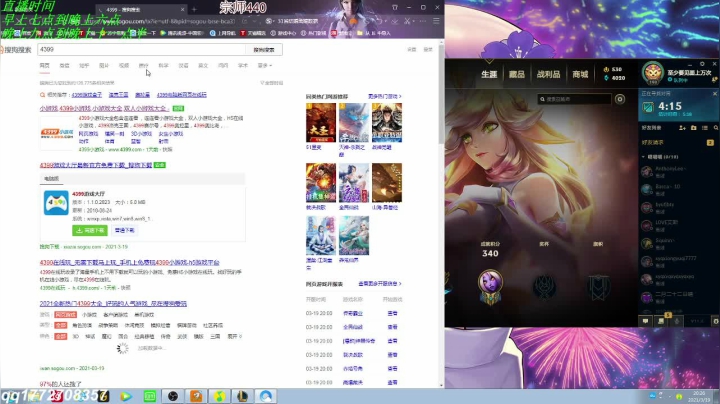
Task: Open QQ Music yellow icon on taskbar
Action: 219,396
